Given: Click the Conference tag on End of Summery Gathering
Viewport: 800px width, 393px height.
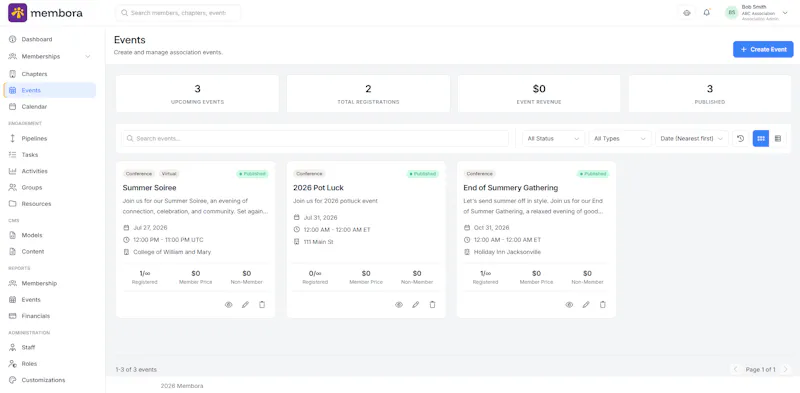Looking at the screenshot, I should point(480,174).
